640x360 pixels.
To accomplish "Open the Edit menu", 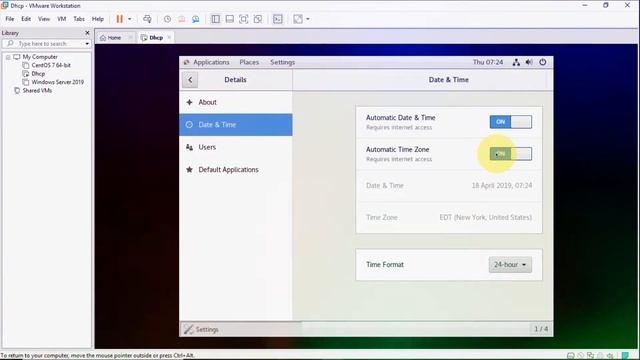I will click(26, 19).
